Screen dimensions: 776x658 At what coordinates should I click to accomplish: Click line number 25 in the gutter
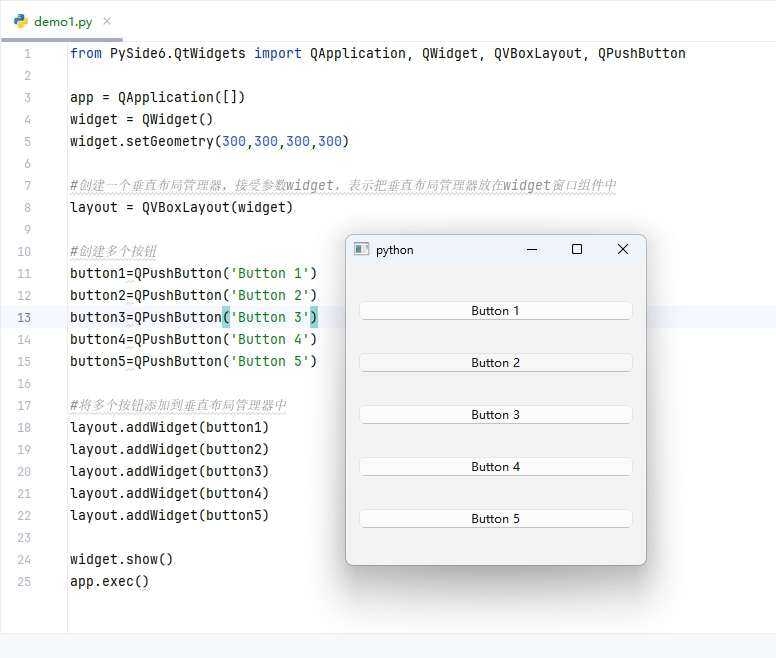[24, 581]
